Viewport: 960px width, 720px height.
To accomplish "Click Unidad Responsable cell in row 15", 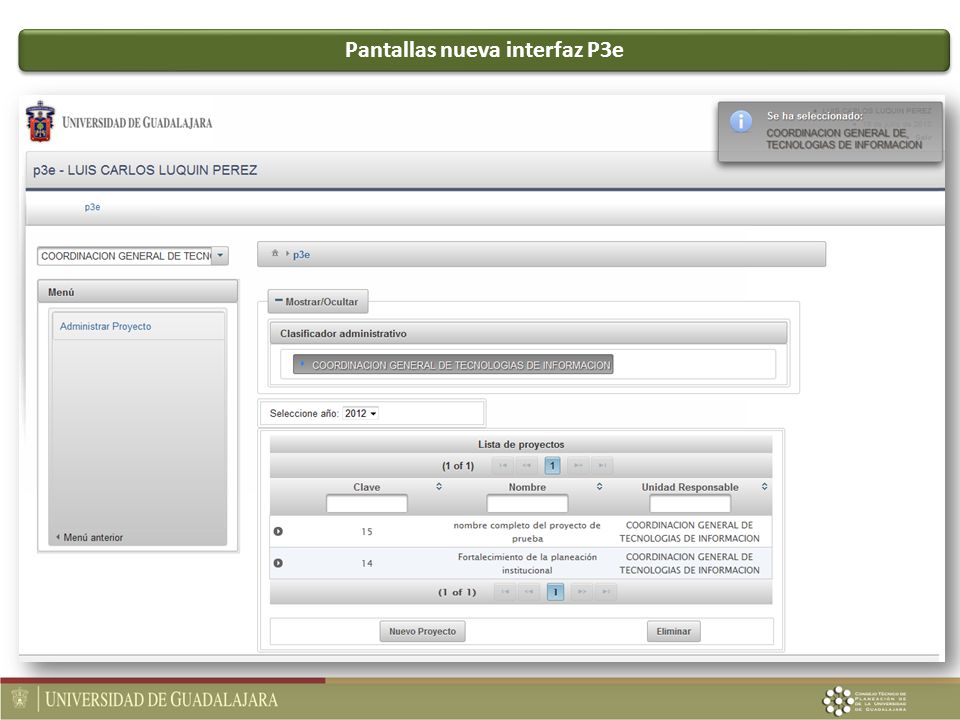I will [689, 531].
